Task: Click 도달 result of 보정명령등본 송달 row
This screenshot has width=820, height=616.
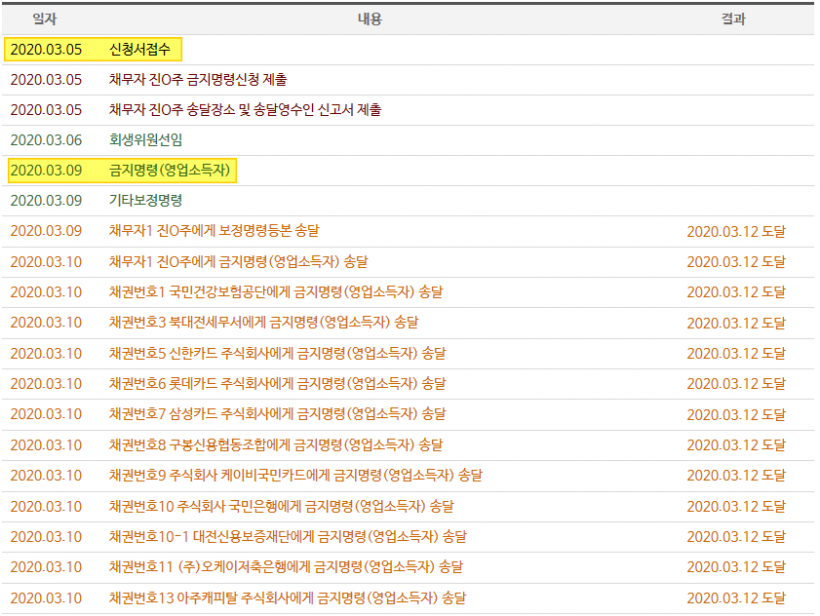Action: click(736, 231)
